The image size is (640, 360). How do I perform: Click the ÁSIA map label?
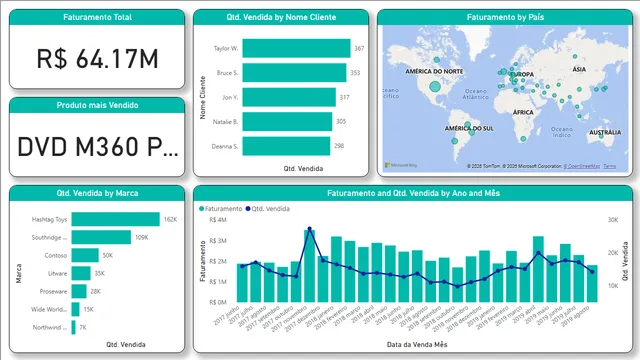click(x=579, y=69)
